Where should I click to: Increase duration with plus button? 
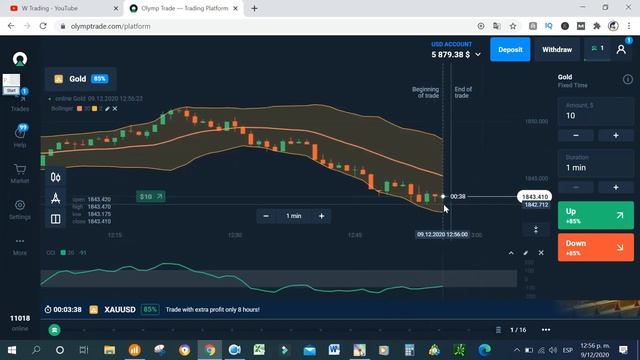click(x=616, y=187)
